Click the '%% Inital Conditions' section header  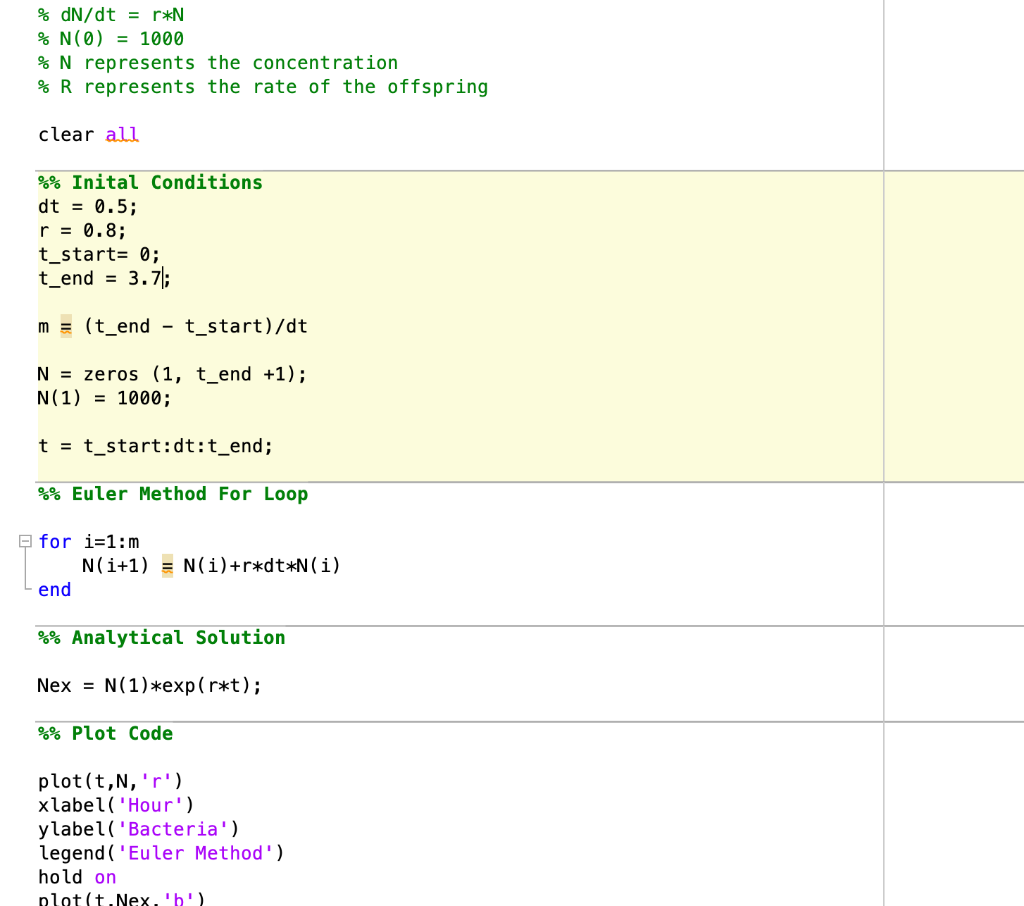point(150,182)
